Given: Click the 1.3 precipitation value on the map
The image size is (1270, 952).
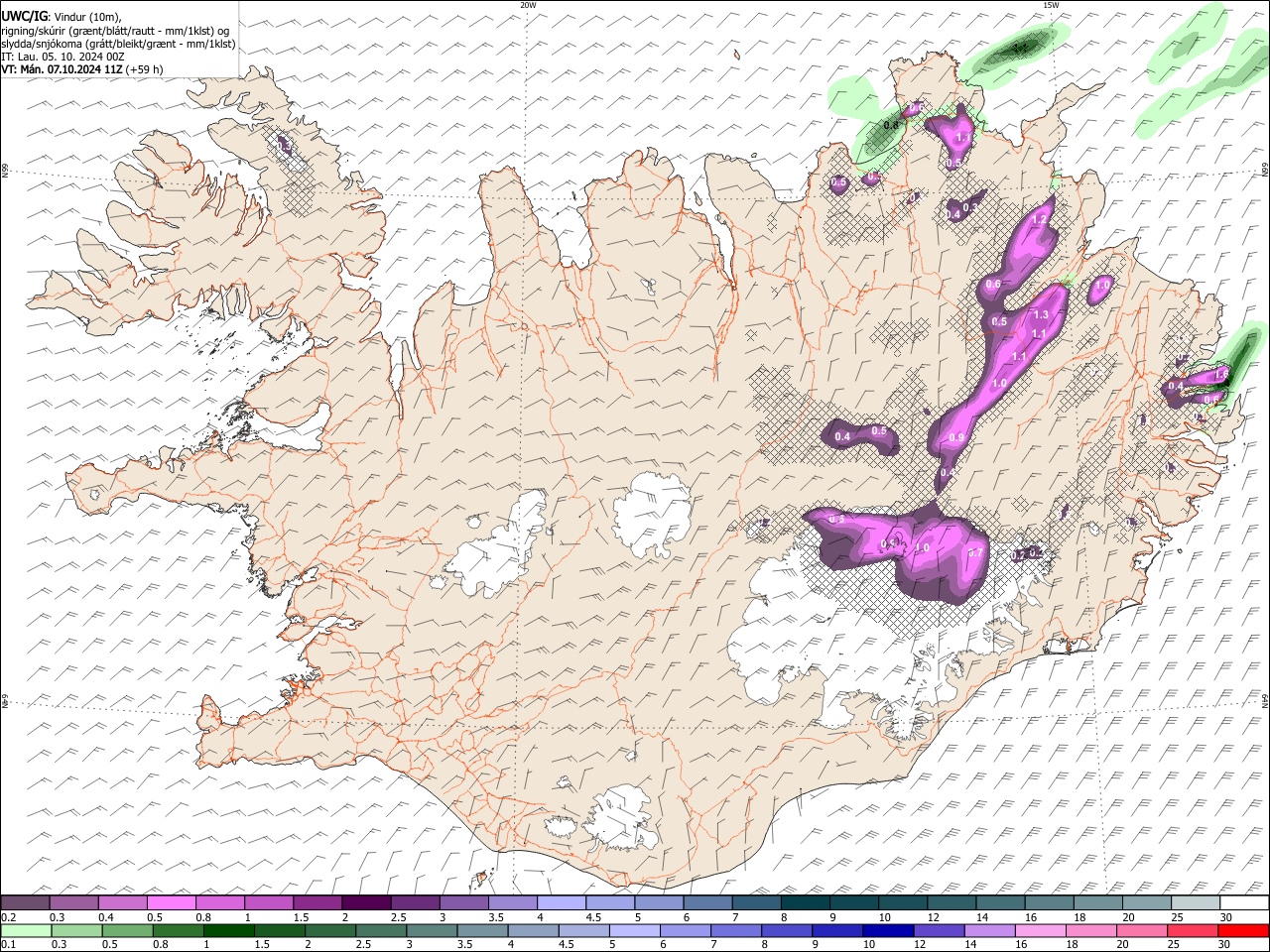Looking at the screenshot, I should 1041,315.
